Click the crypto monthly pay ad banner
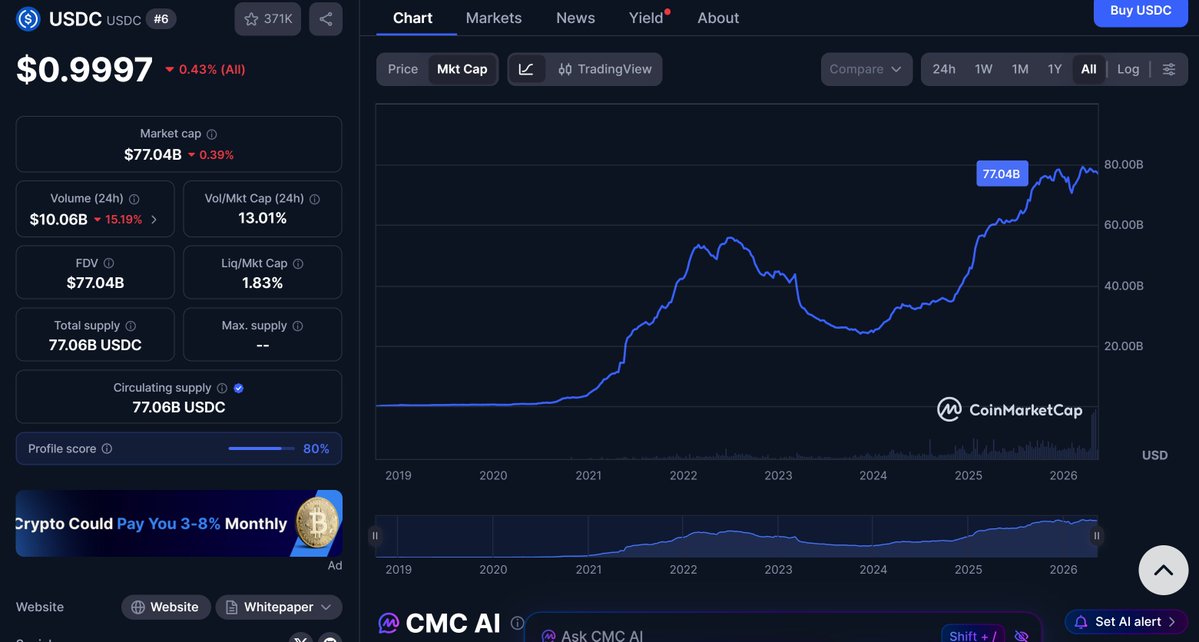The width and height of the screenshot is (1199, 642). tap(179, 524)
